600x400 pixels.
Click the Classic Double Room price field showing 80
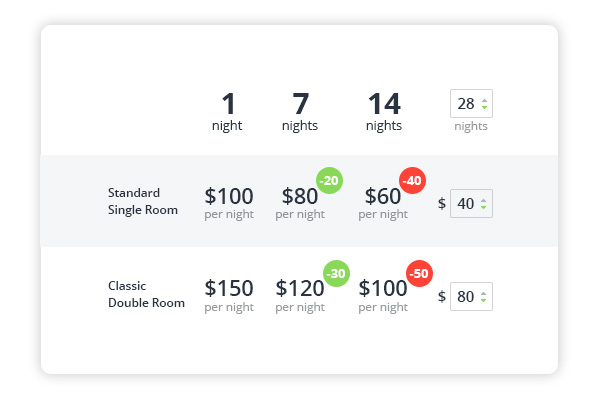pos(465,297)
